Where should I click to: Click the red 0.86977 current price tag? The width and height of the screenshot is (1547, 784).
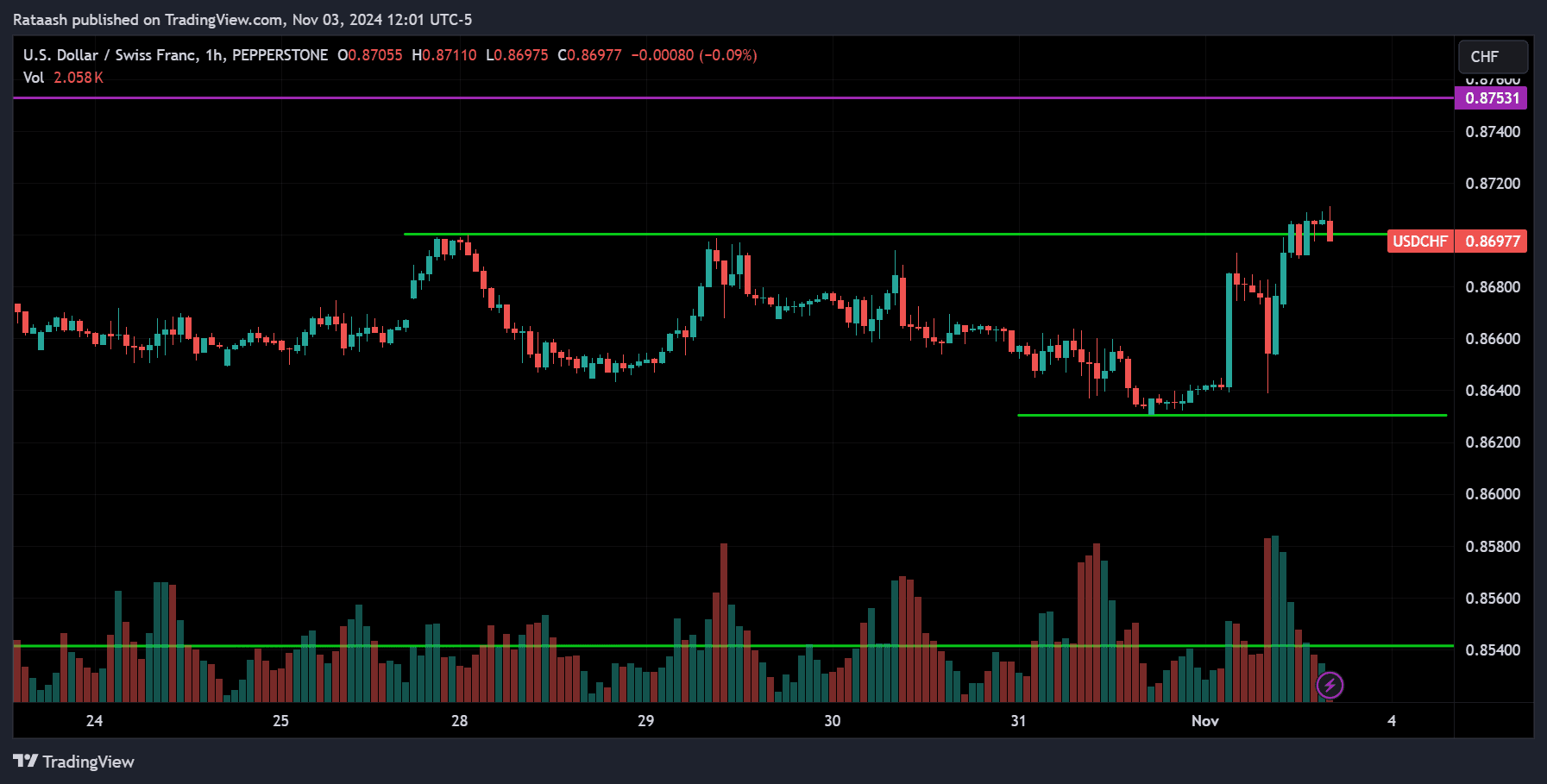1492,241
